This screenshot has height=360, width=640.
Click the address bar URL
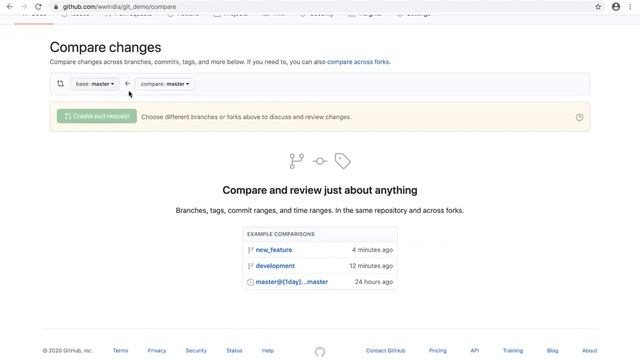coord(120,7)
